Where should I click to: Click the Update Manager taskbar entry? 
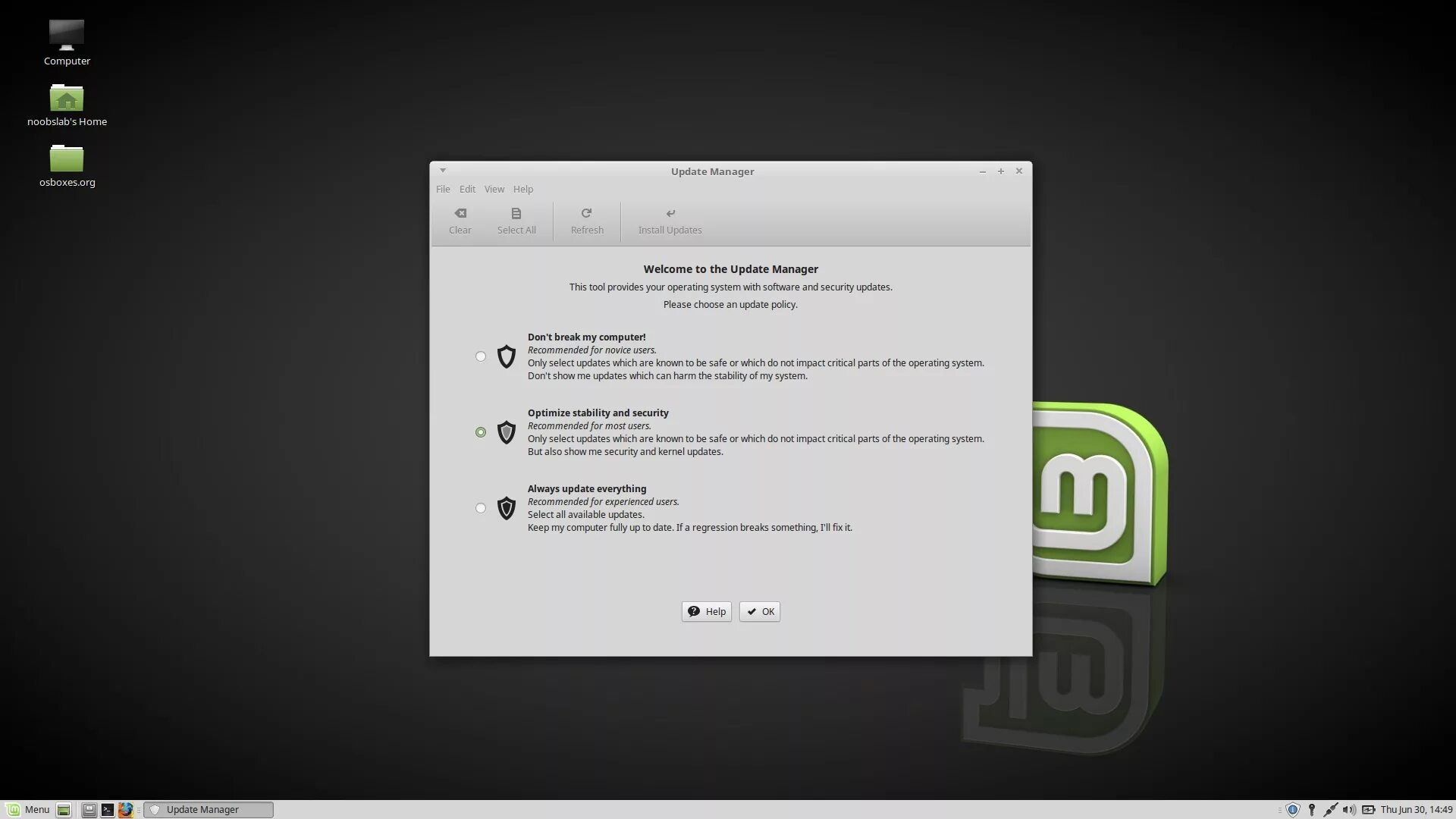coord(209,810)
